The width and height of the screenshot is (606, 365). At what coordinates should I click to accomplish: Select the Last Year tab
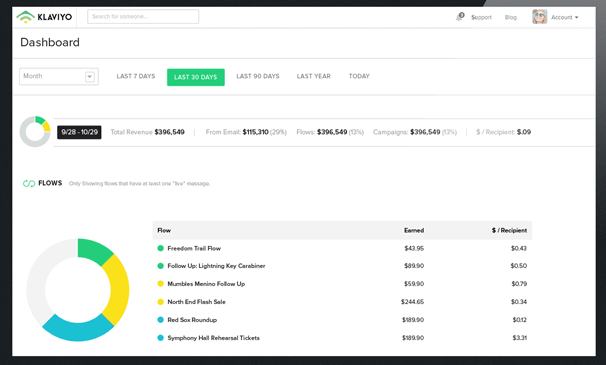point(313,76)
